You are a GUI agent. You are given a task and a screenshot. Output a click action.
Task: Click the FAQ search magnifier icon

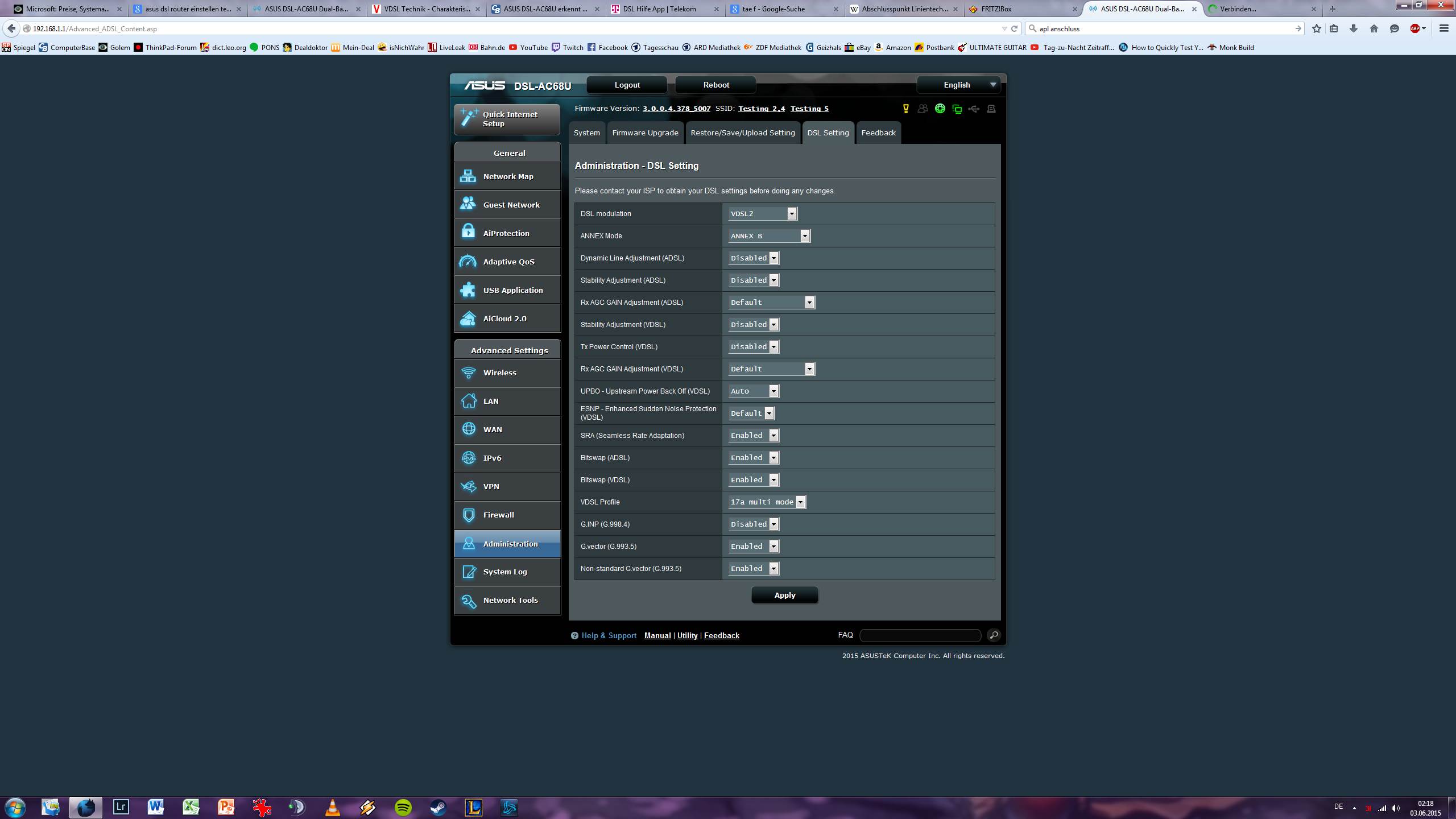pos(994,635)
